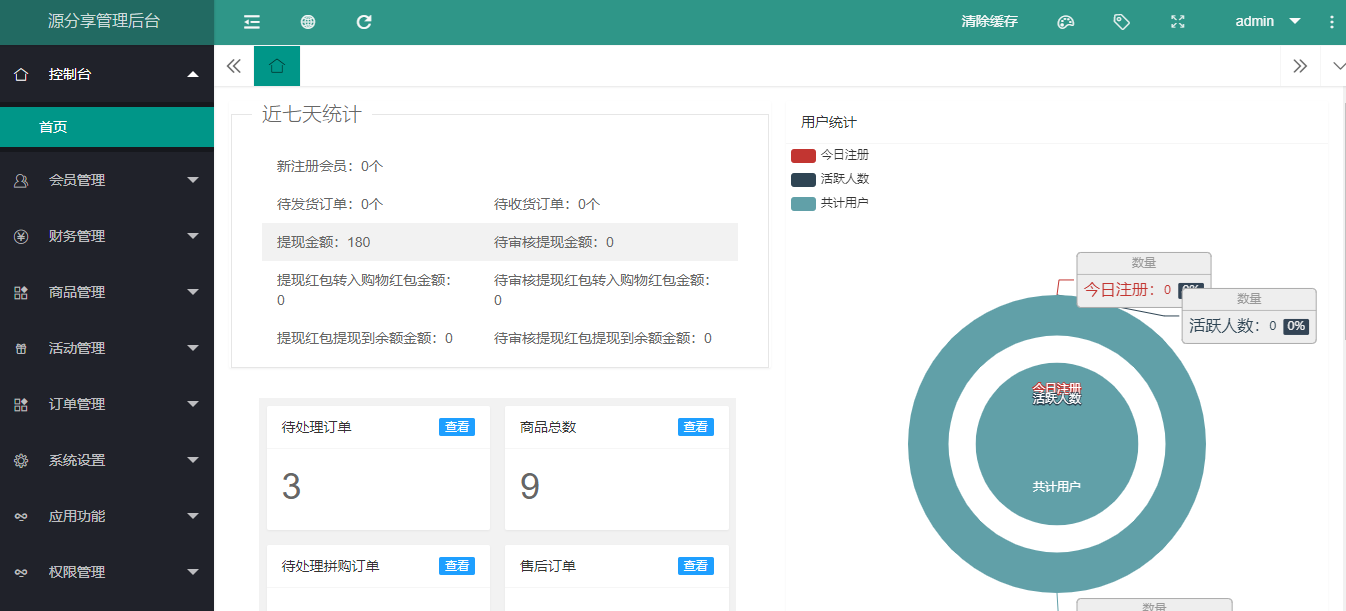
Task: Click the link icon beside 应用功能
Action: point(21,516)
